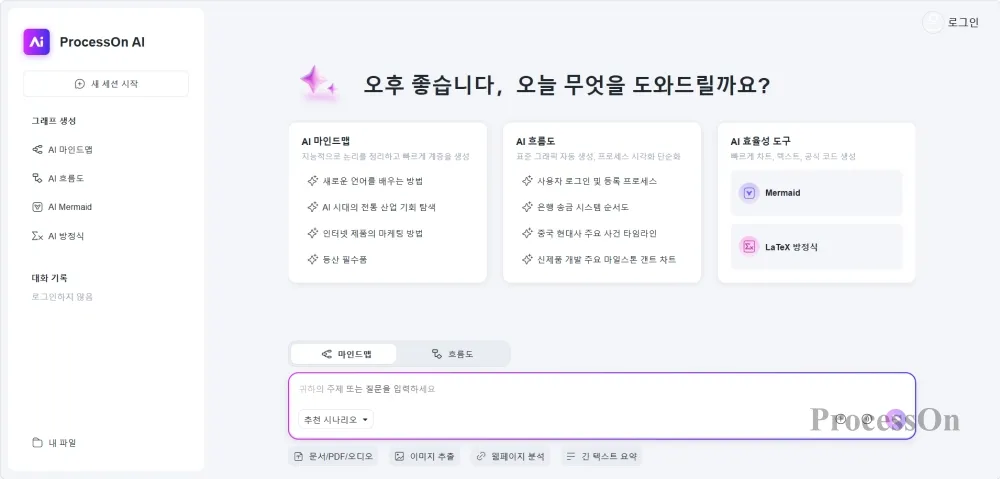This screenshot has width=1000, height=479.
Task: Click the user avatar icon
Action: point(932,22)
